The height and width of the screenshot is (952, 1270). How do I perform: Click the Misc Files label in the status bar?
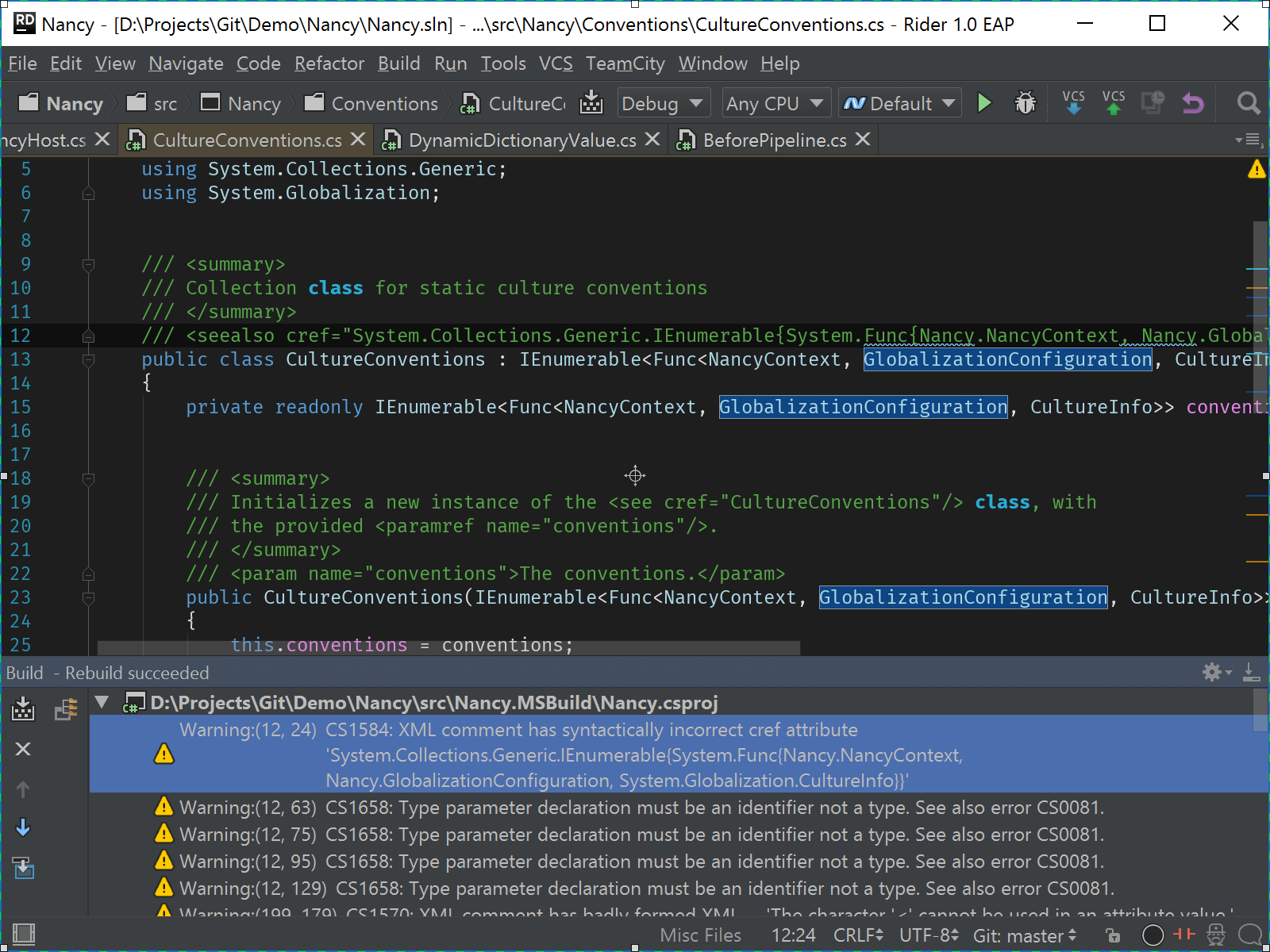point(701,935)
